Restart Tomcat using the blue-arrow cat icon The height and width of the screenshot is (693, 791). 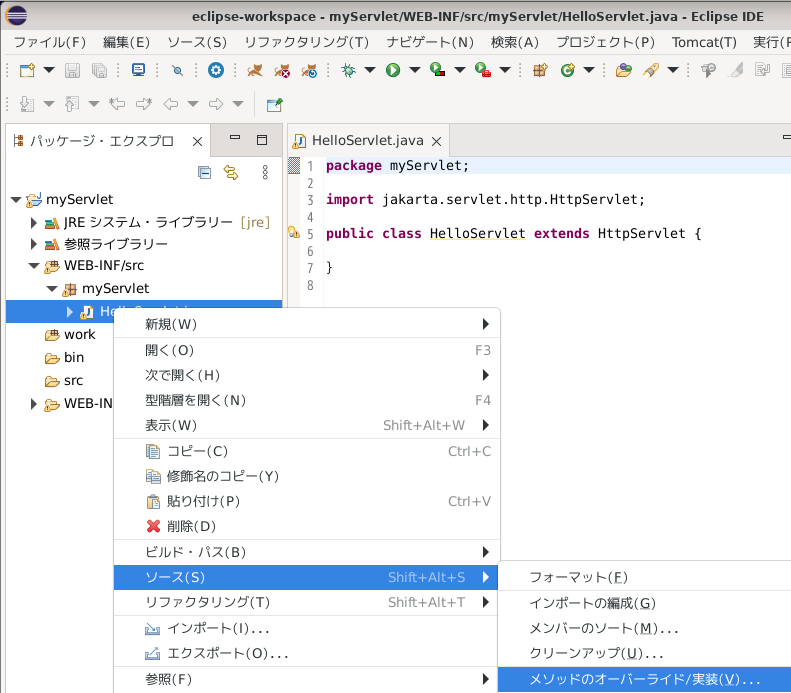(309, 70)
